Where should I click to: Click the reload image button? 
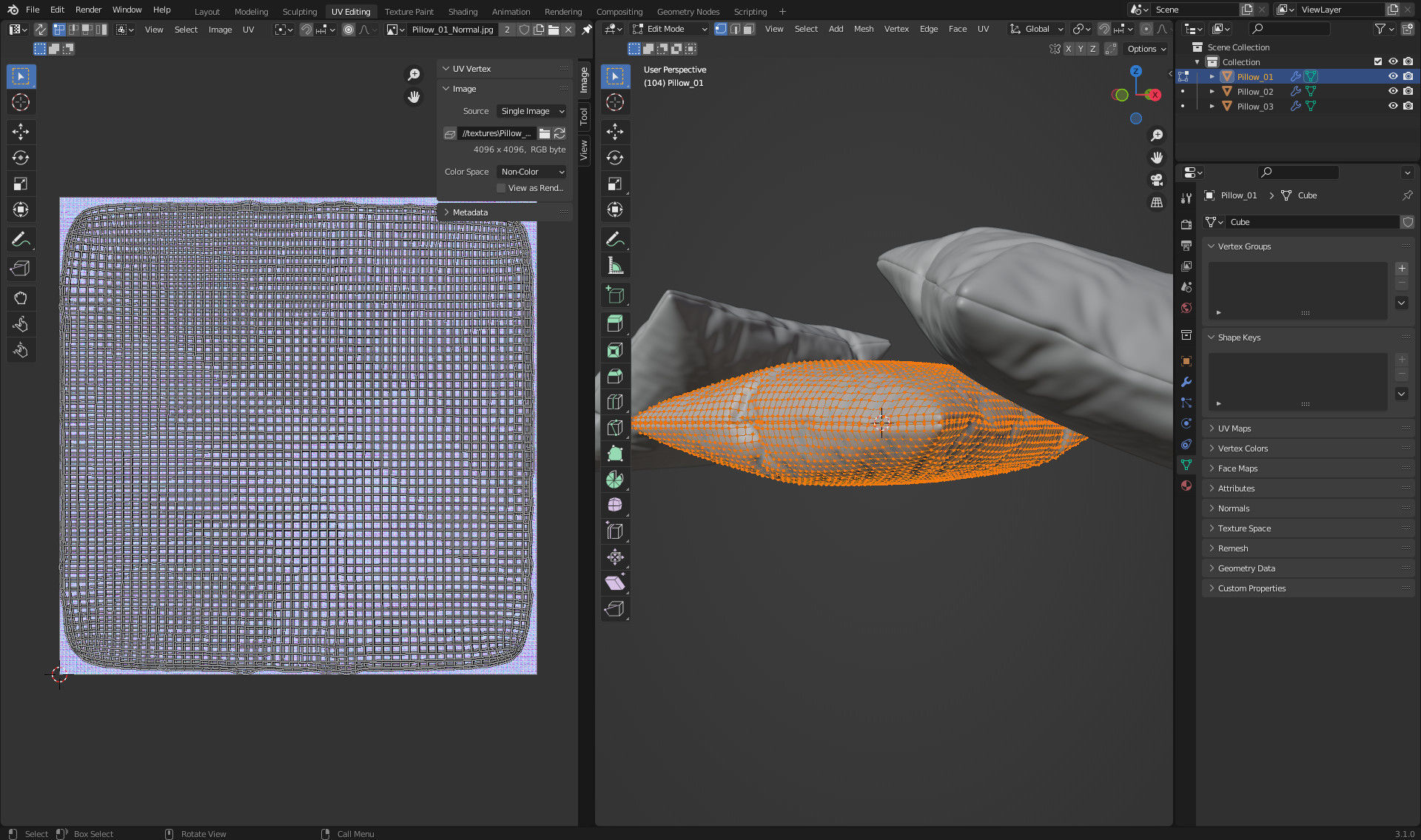pos(560,133)
